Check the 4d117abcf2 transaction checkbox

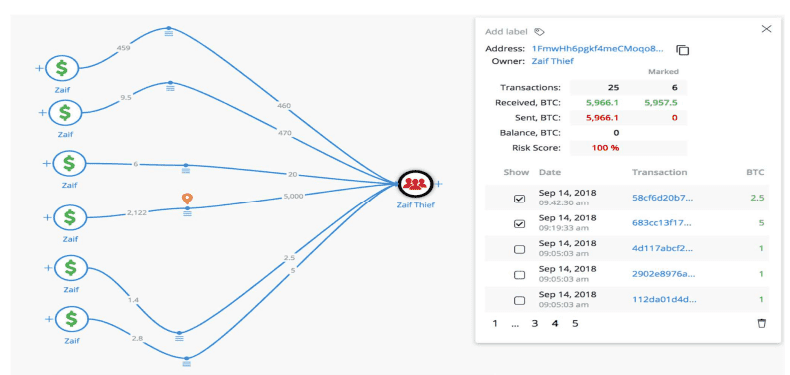519,249
